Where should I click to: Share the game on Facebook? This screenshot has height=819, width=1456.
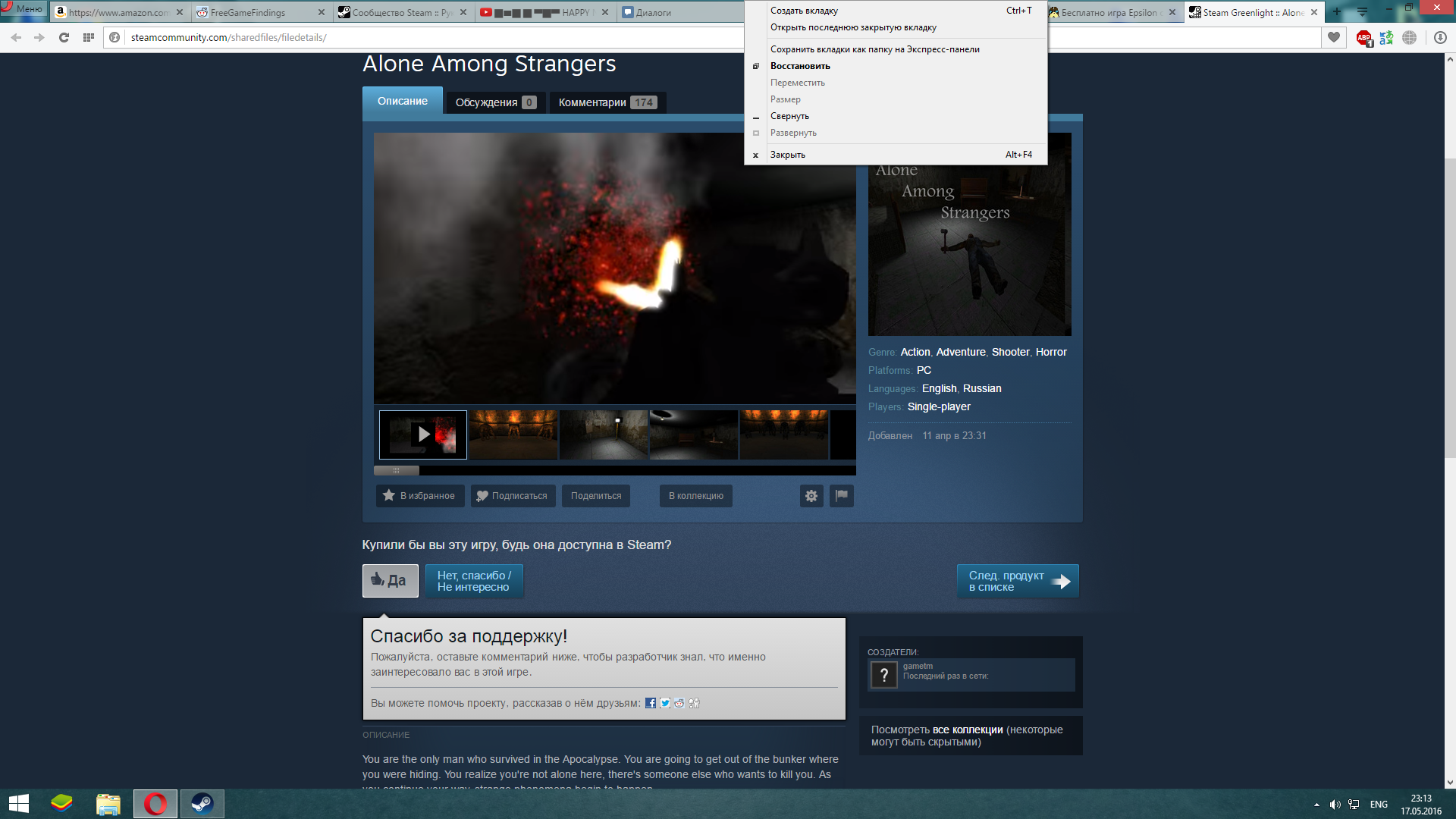coord(651,703)
